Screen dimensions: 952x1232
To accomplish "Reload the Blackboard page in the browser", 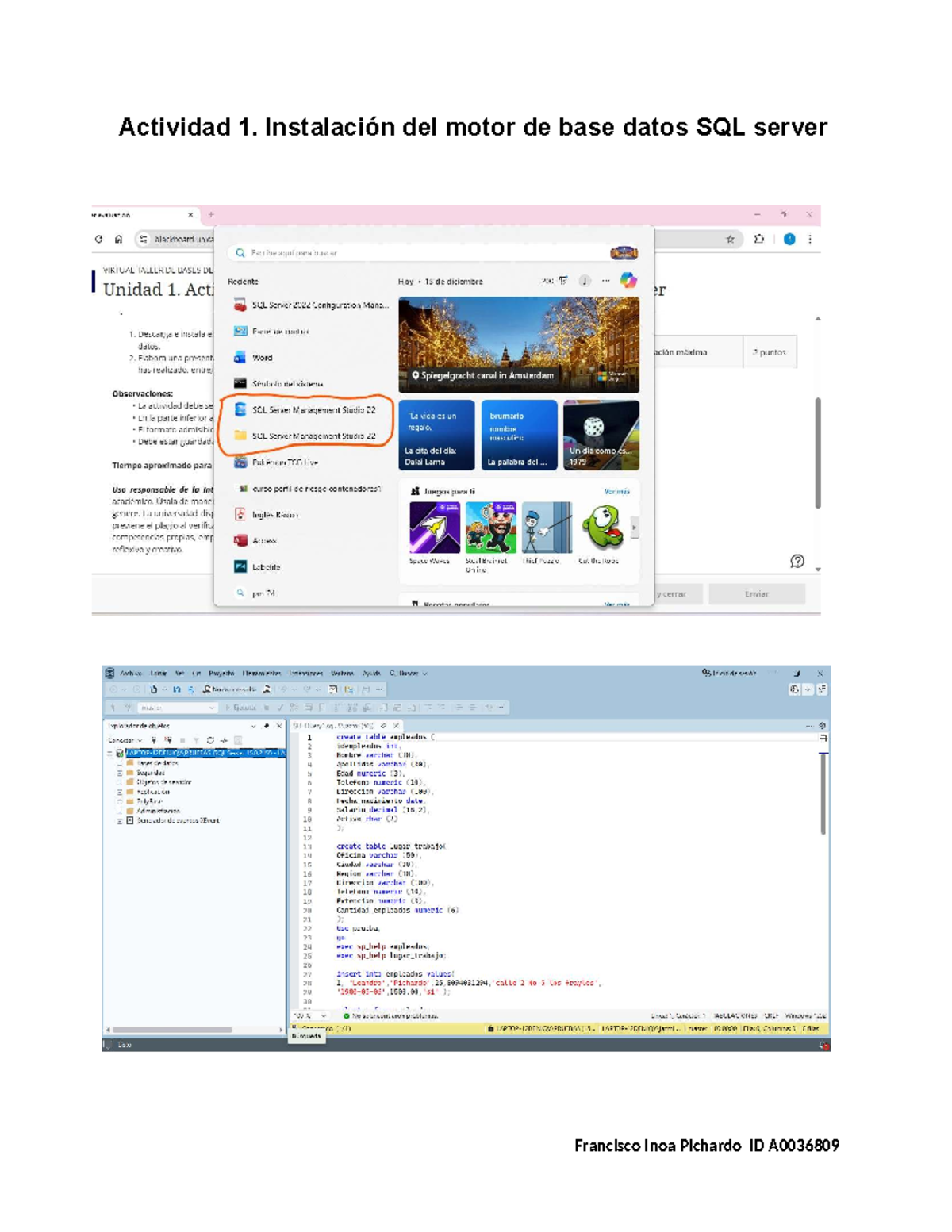I will [x=98, y=239].
